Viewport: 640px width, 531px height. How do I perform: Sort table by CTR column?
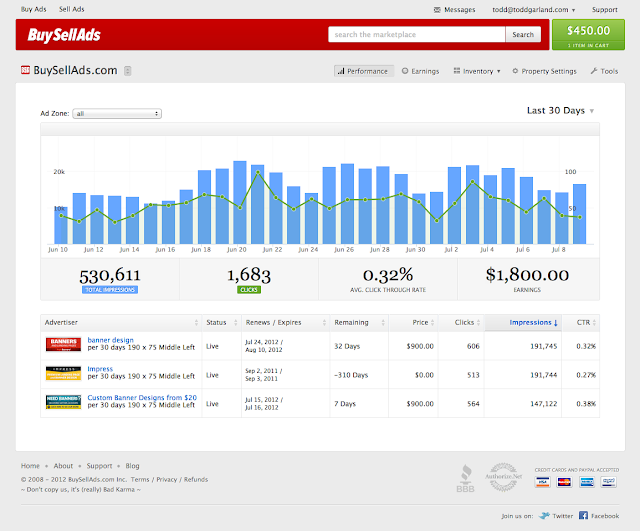pyautogui.click(x=581, y=322)
